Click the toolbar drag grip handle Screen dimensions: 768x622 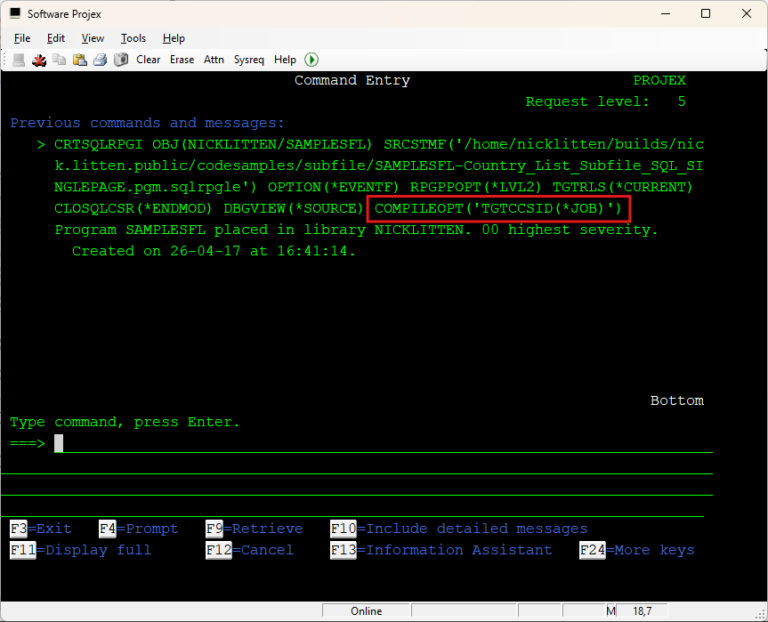tap(5, 60)
